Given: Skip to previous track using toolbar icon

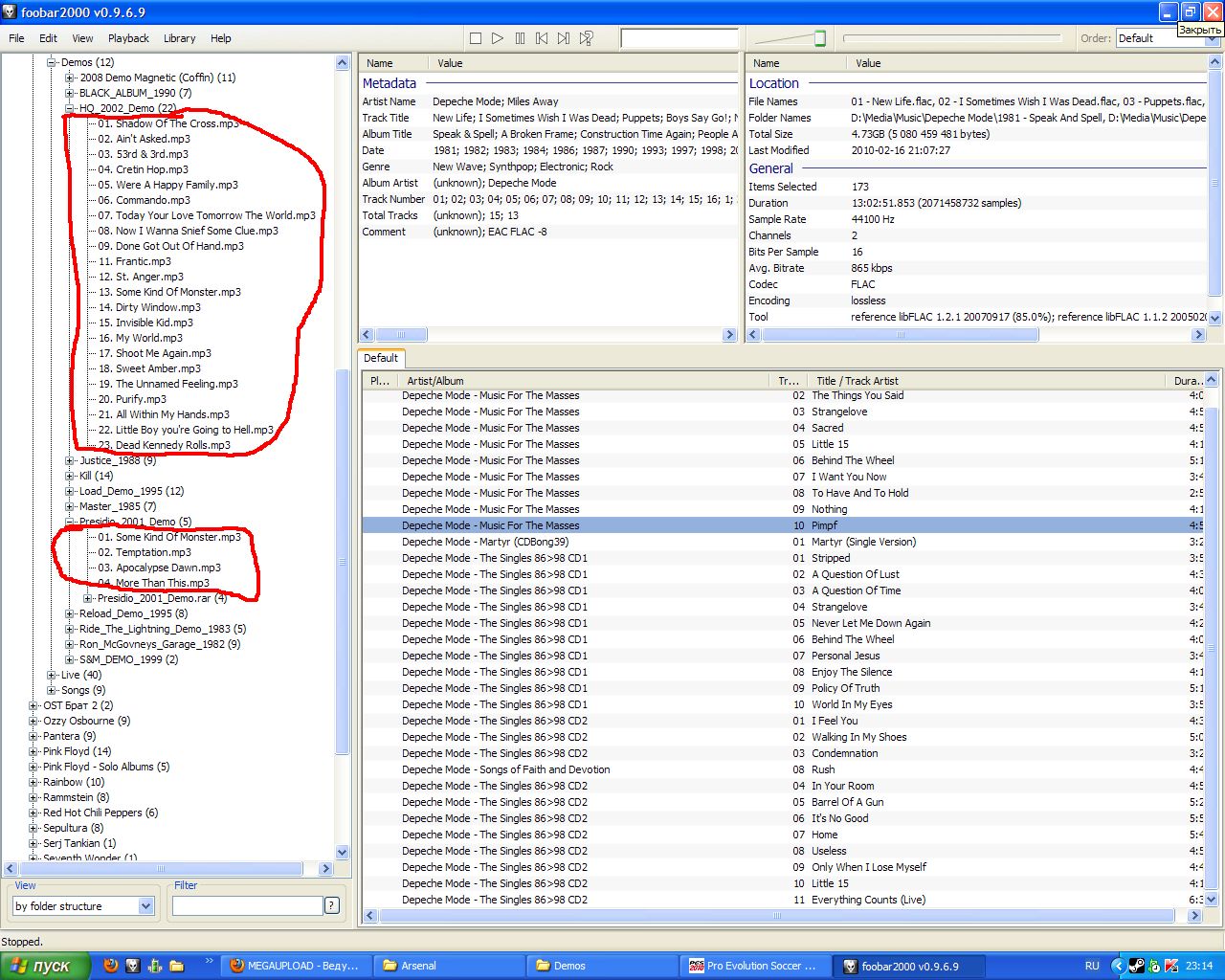Looking at the screenshot, I should [x=542, y=38].
